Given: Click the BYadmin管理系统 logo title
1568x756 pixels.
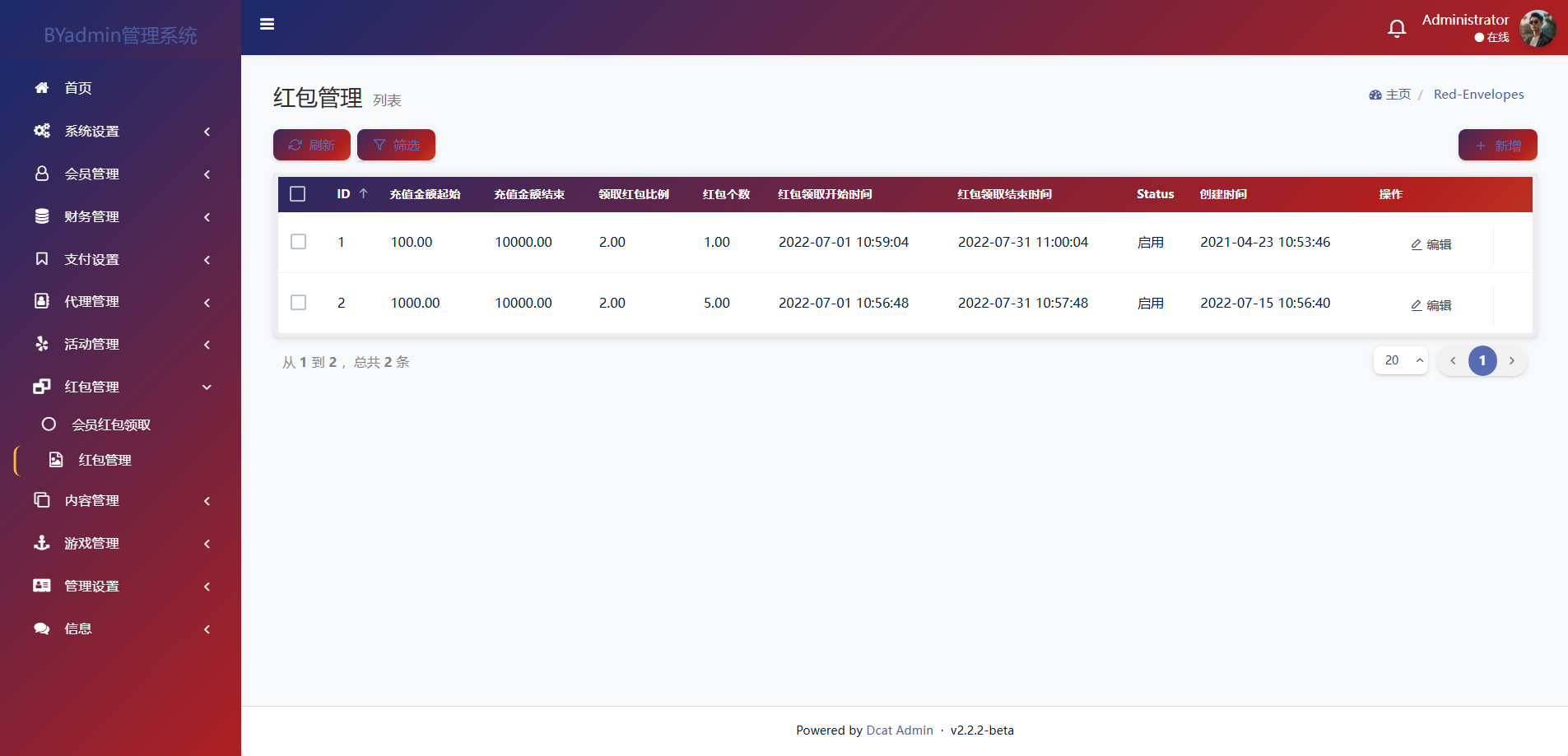Looking at the screenshot, I should (120, 35).
